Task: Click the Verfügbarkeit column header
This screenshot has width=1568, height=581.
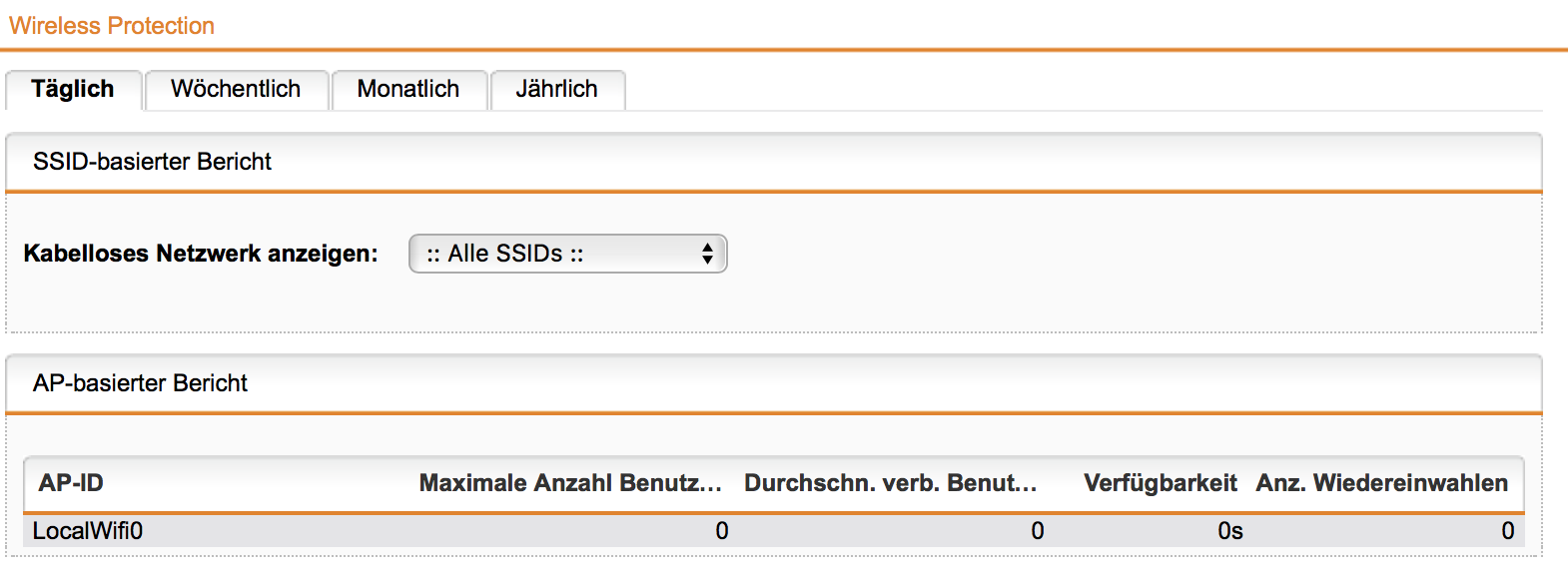Action: coord(1161,483)
